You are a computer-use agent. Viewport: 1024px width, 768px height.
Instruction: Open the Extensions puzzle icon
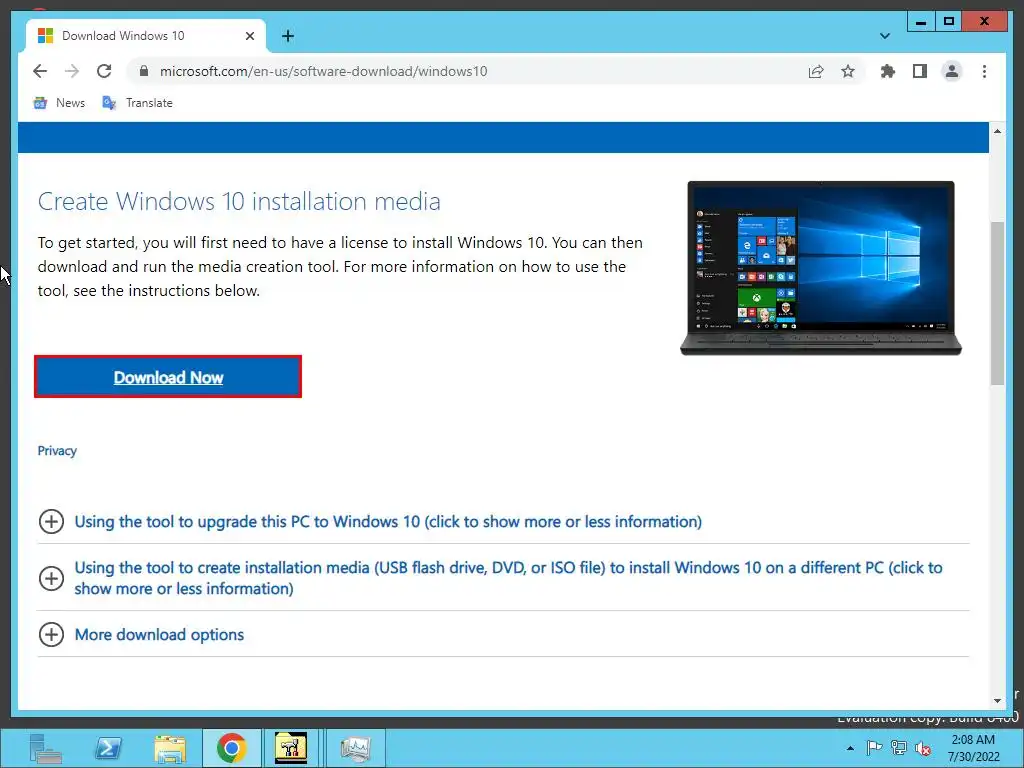[x=888, y=71]
